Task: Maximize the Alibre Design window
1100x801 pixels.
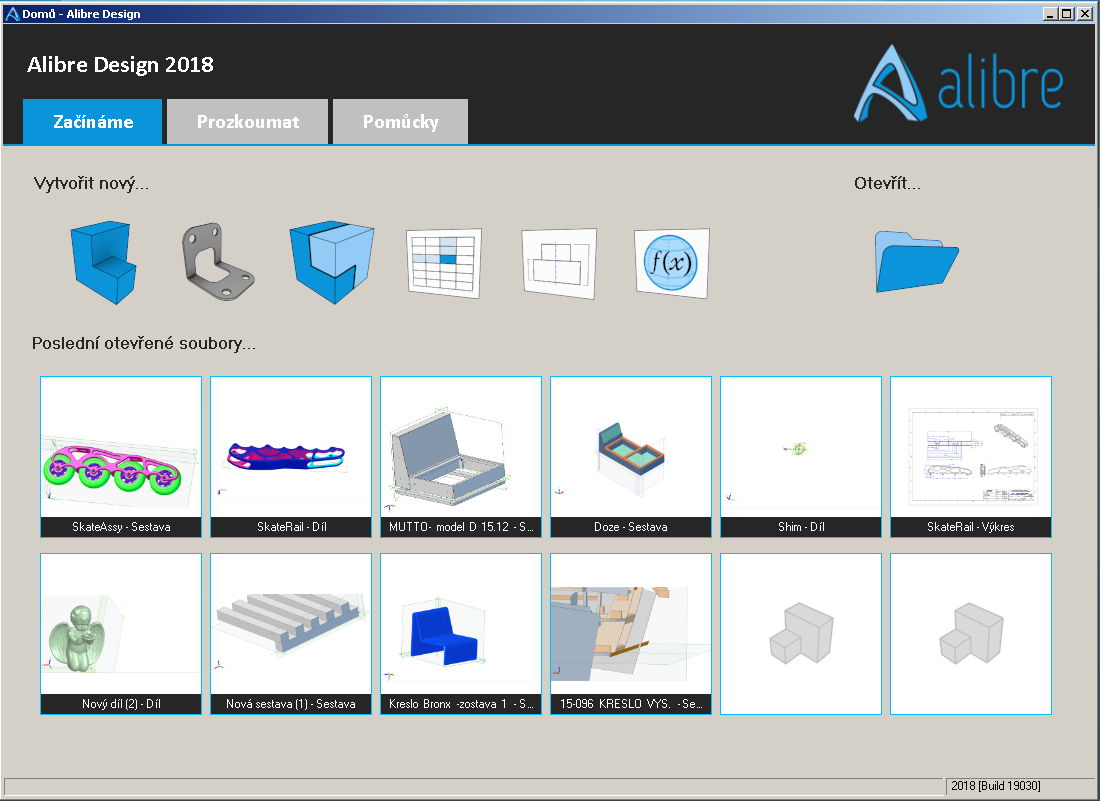Action: click(x=1066, y=13)
